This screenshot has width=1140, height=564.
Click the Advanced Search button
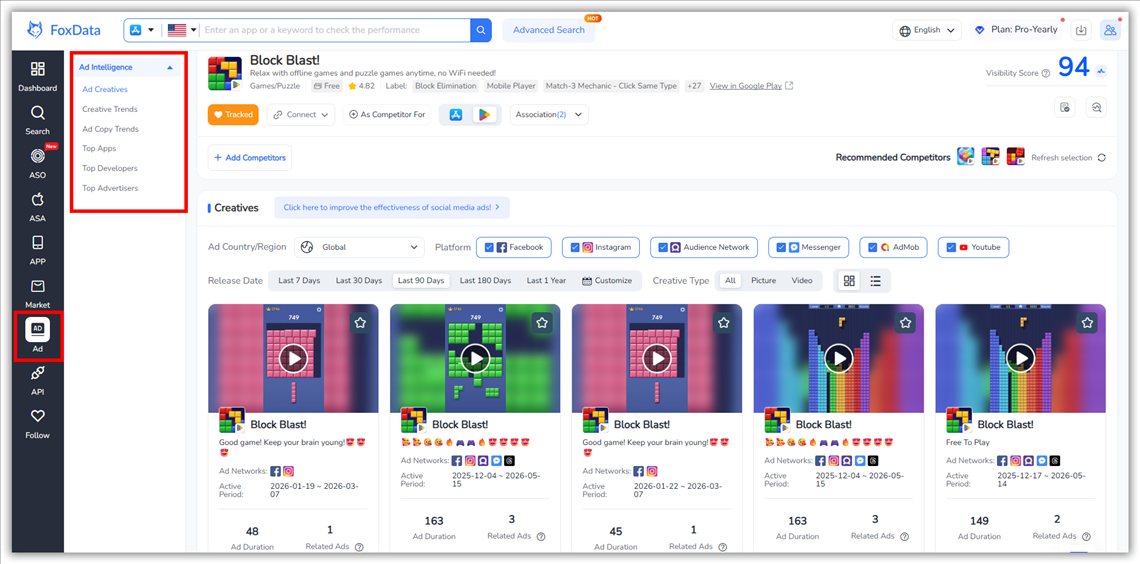tap(549, 30)
